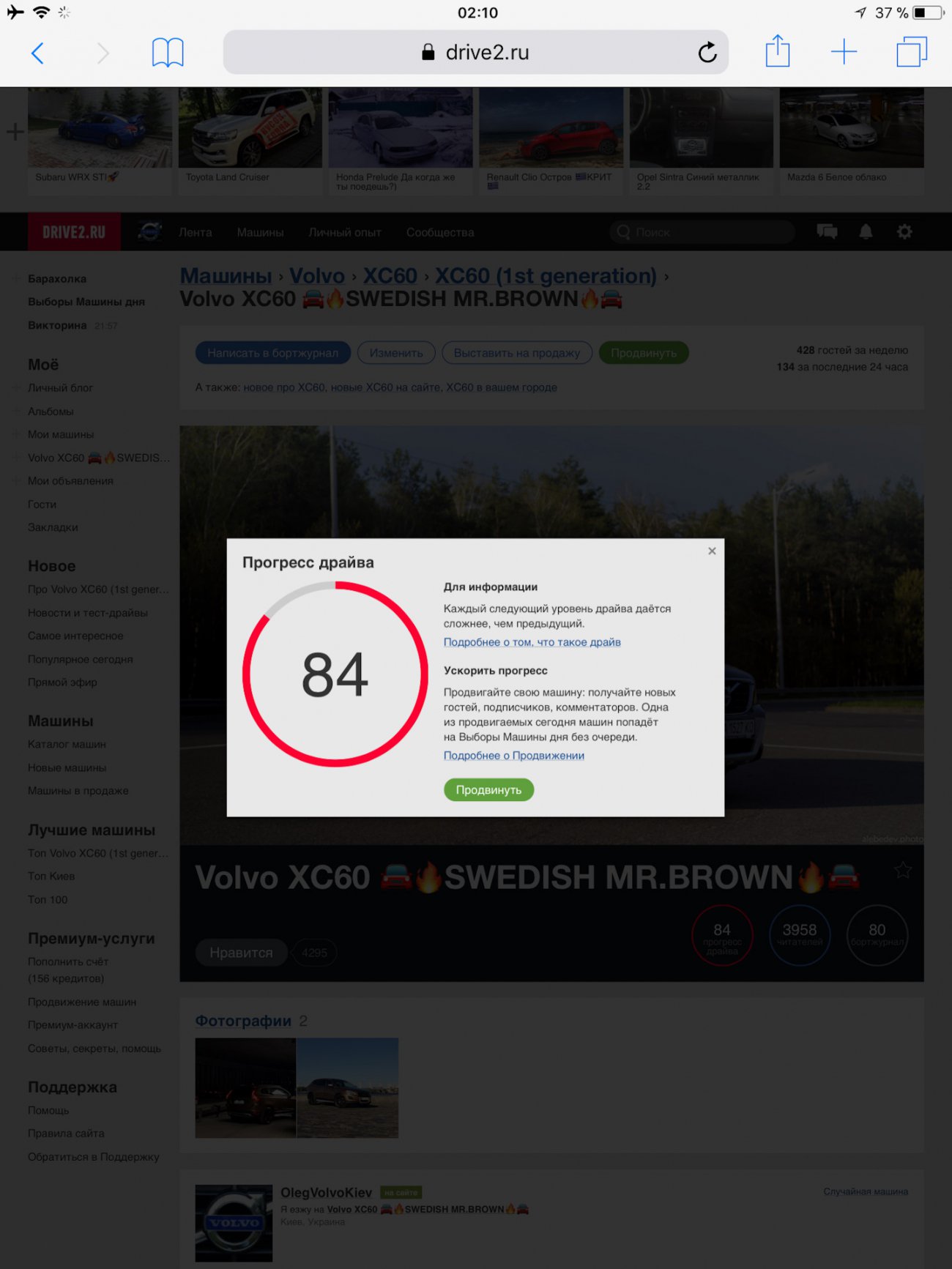The height and width of the screenshot is (1269, 952).
Task: Open notifications bell icon
Action: pyautogui.click(x=866, y=231)
